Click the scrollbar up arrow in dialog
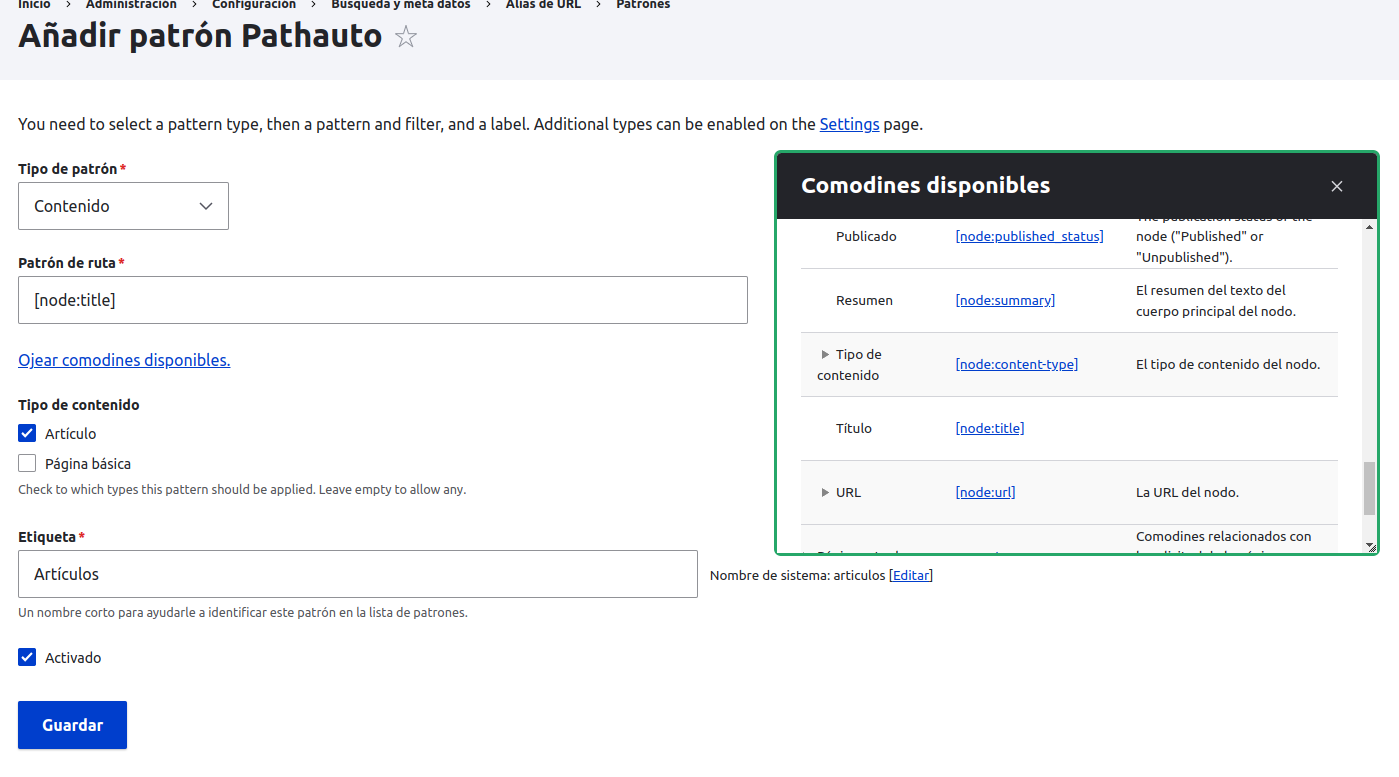The width and height of the screenshot is (1399, 777). tap(1369, 226)
